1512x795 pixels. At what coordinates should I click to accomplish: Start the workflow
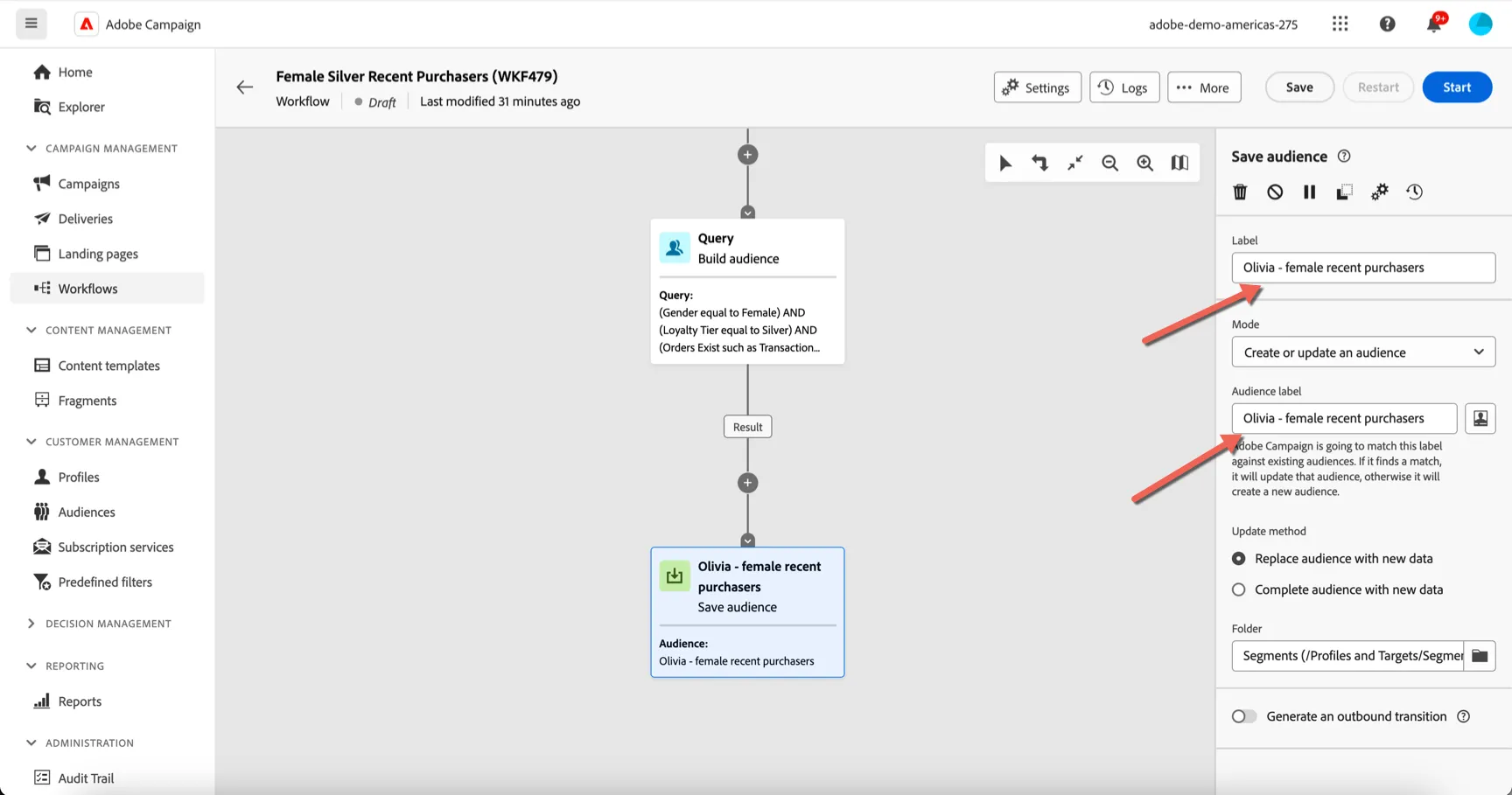(x=1457, y=87)
